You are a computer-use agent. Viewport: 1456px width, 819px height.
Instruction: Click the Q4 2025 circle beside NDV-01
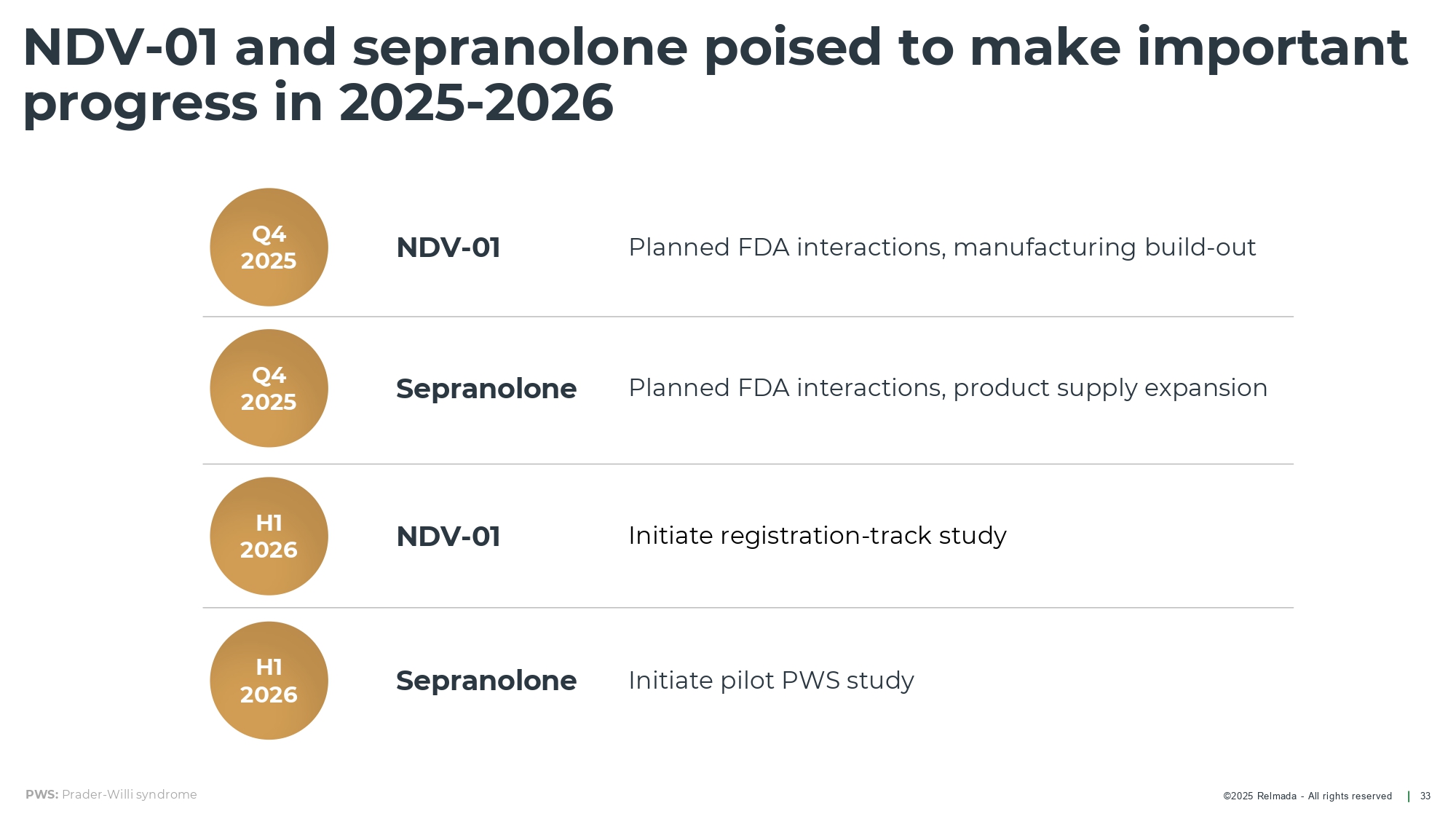269,248
